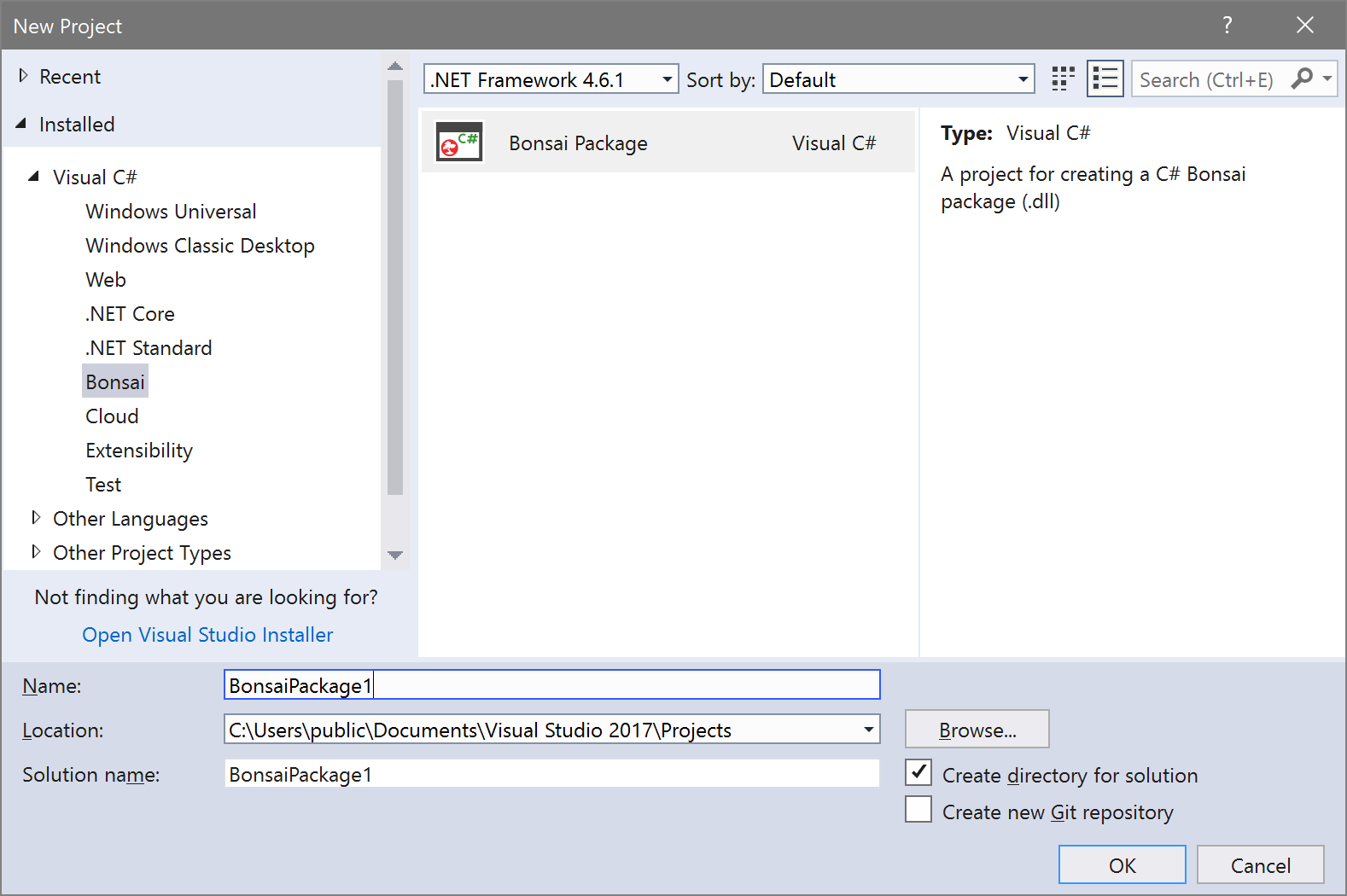This screenshot has width=1347, height=896.
Task: Toggle Create directory for solution checkbox
Action: click(x=918, y=773)
